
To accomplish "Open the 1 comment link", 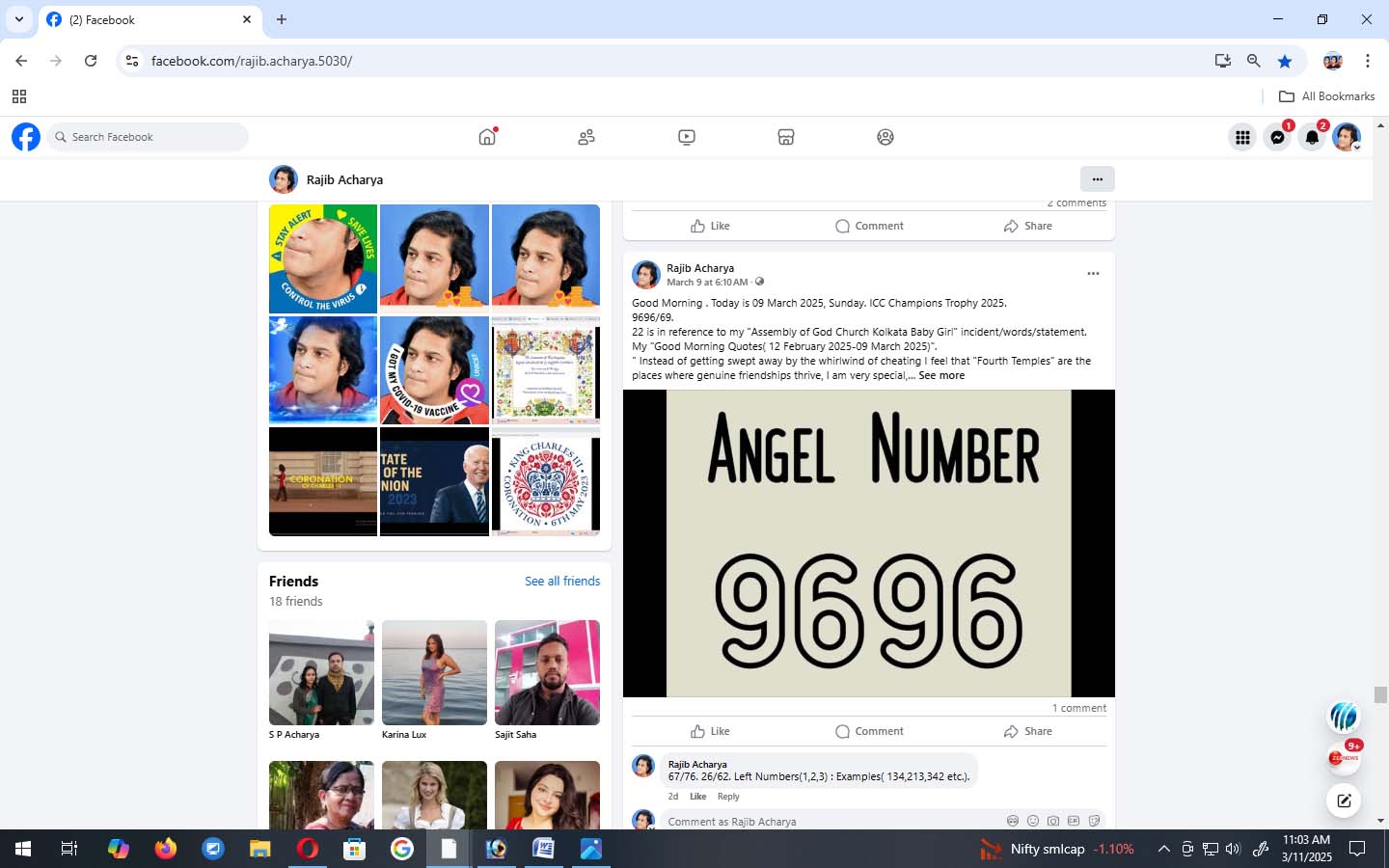I will 1079,708.
